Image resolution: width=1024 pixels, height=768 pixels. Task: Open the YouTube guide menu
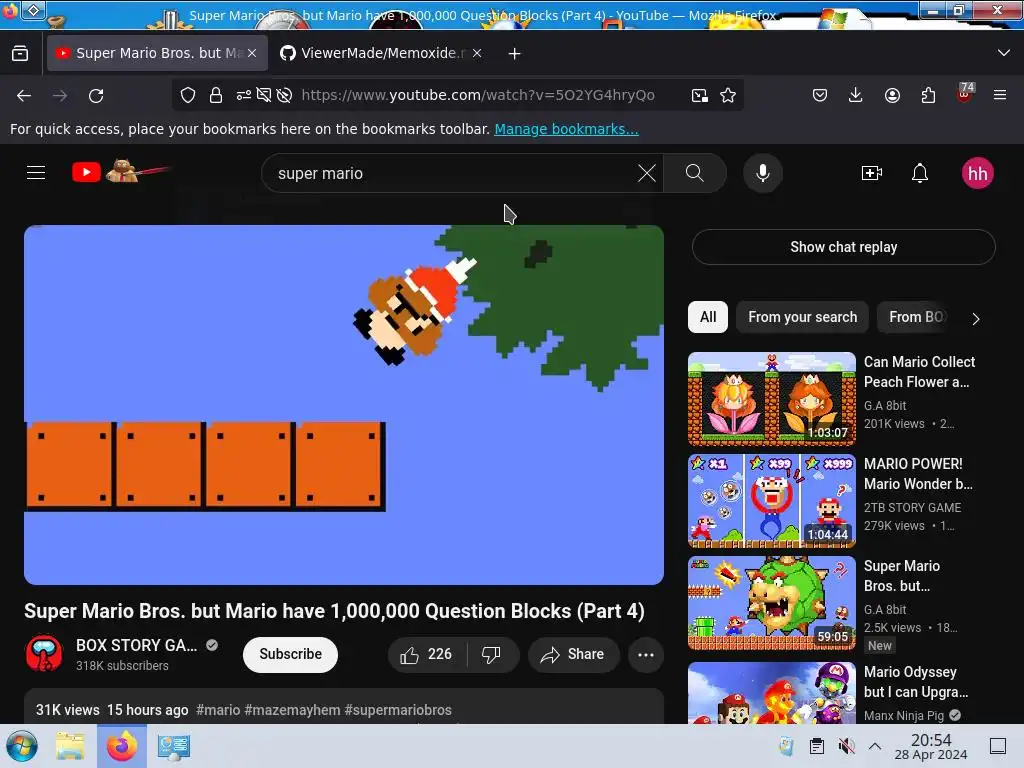36,173
